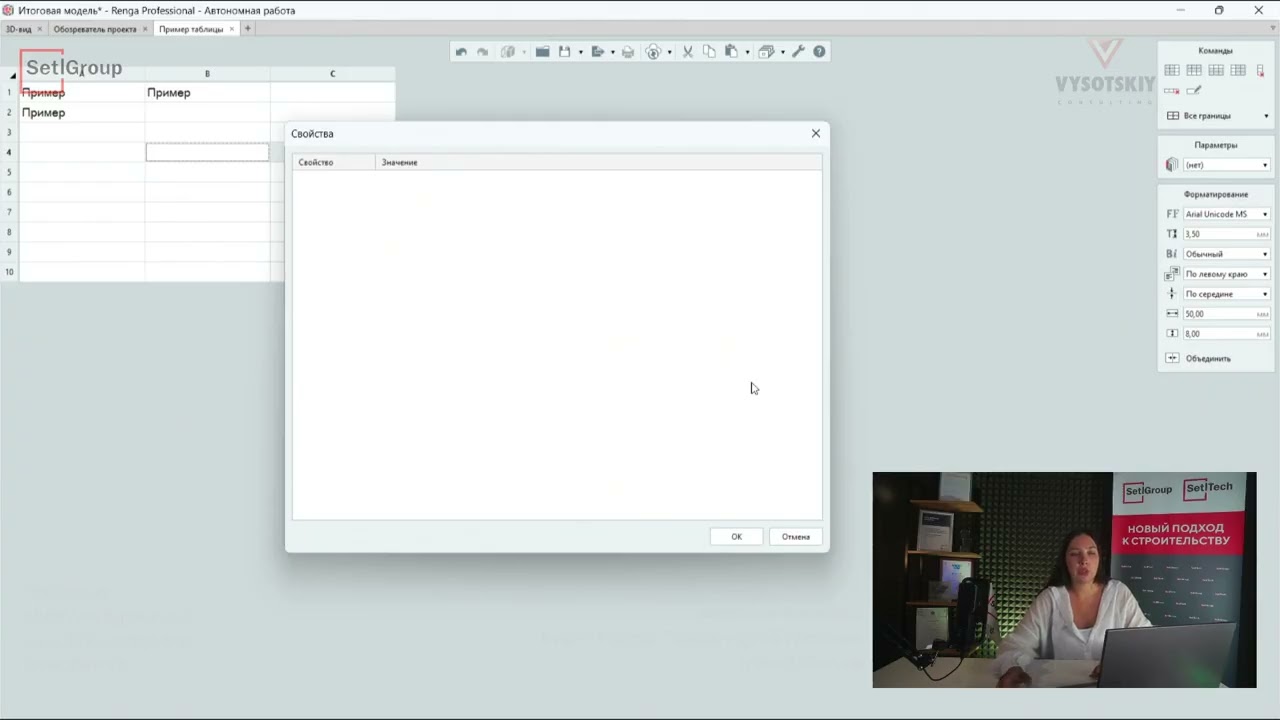Open project with the folder icon

[542, 52]
